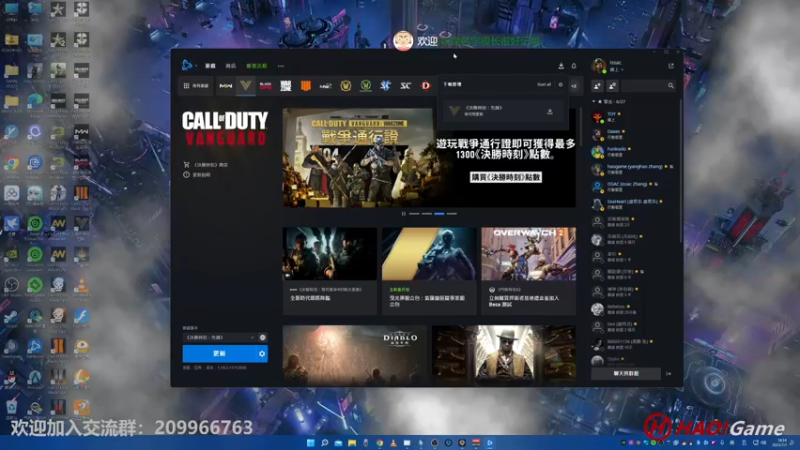Click the globe icon beside version dropdown
Image resolution: width=800 pixels, height=450 pixels.
click(262, 337)
